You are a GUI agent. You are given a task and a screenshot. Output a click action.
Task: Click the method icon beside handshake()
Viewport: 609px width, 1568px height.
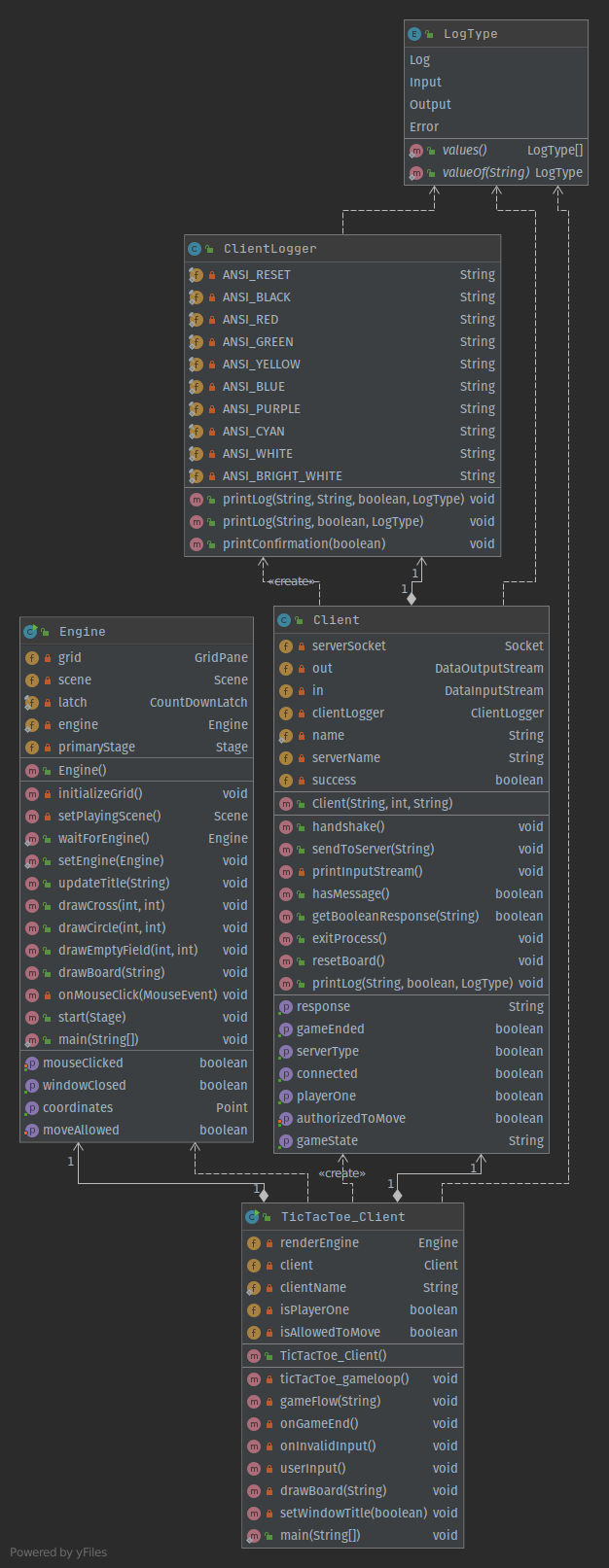coord(286,827)
